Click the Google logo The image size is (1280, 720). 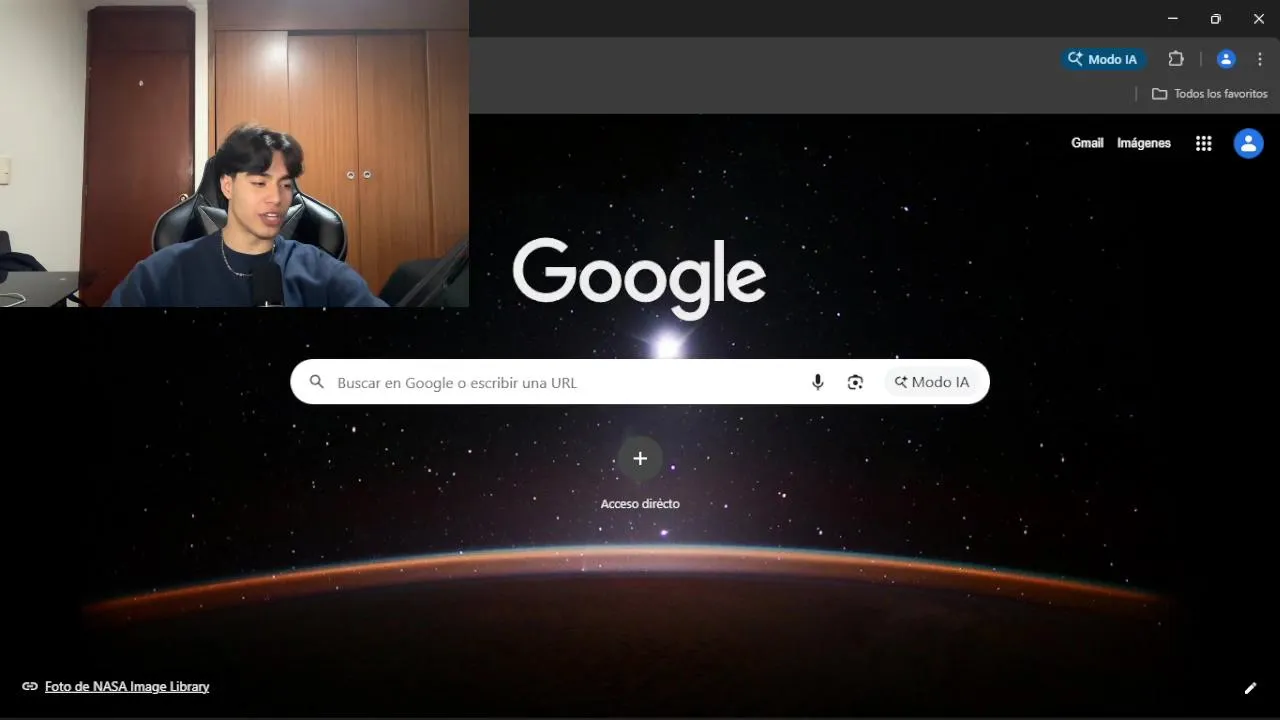[639, 278]
